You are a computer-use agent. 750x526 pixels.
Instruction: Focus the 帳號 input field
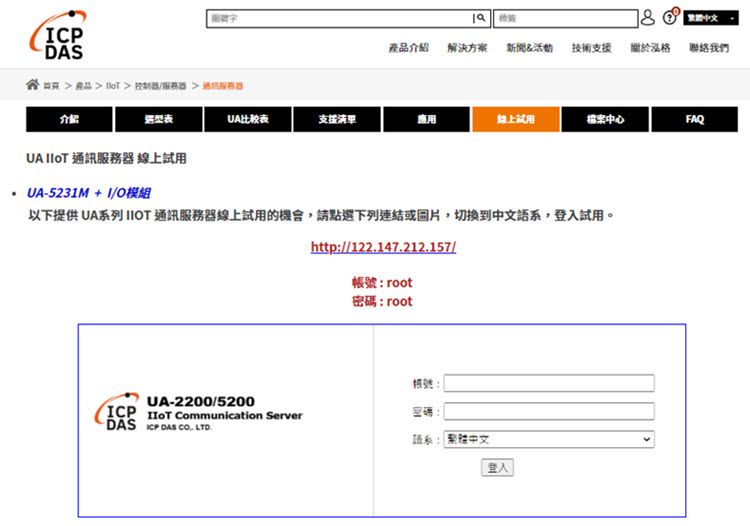pyautogui.click(x=549, y=383)
